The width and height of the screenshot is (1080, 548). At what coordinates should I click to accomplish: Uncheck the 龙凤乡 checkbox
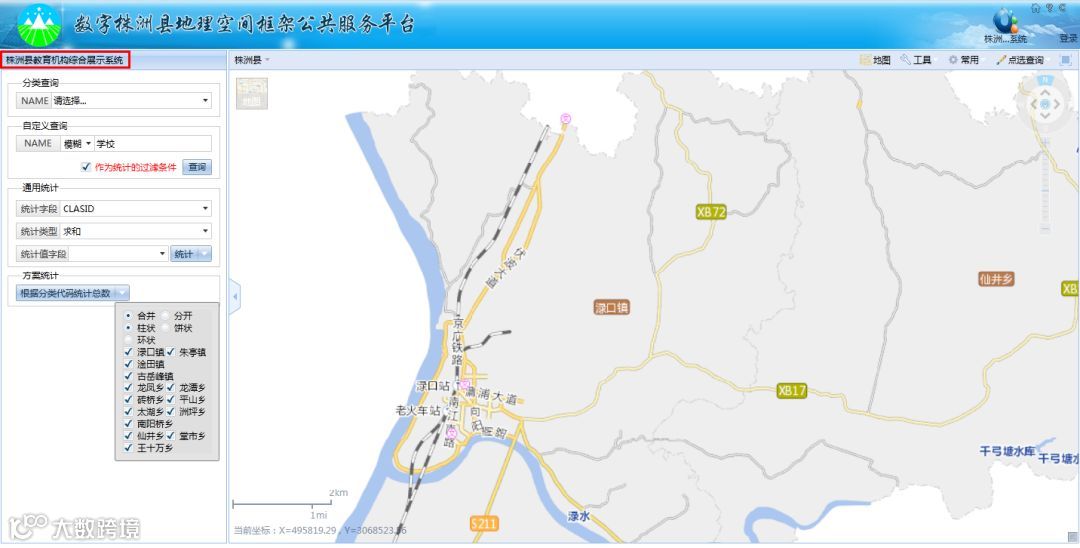(128, 388)
